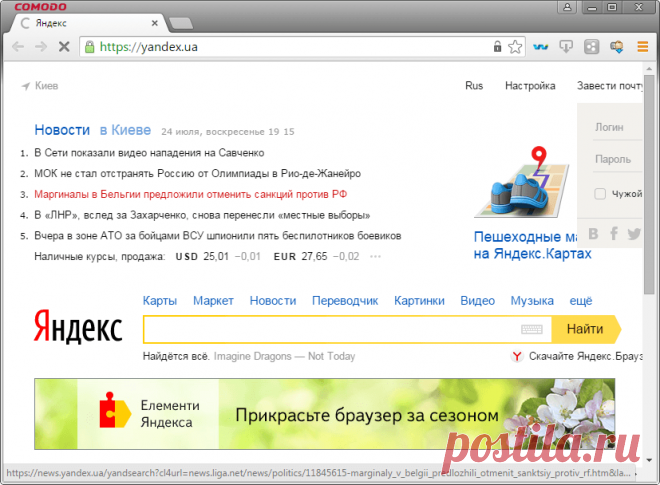Click the browser forward arrow

41,46
